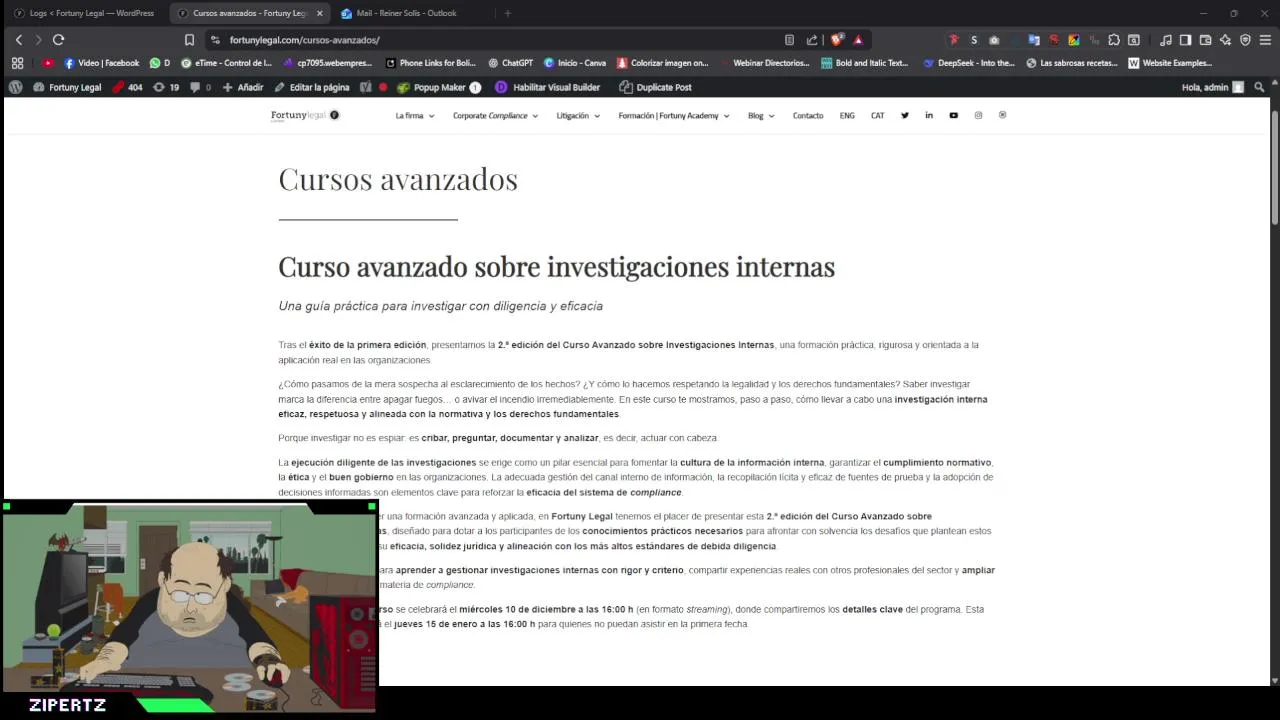Switch site language to CAT
The height and width of the screenshot is (720, 1280).
877,116
